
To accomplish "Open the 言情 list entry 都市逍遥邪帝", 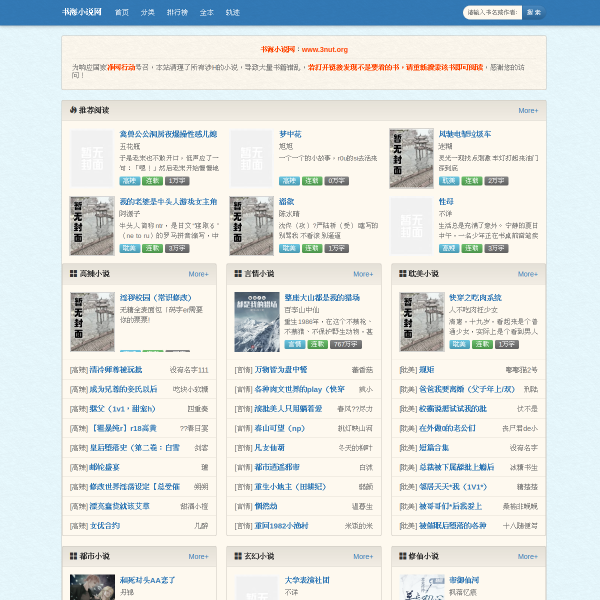I will pos(277,467).
